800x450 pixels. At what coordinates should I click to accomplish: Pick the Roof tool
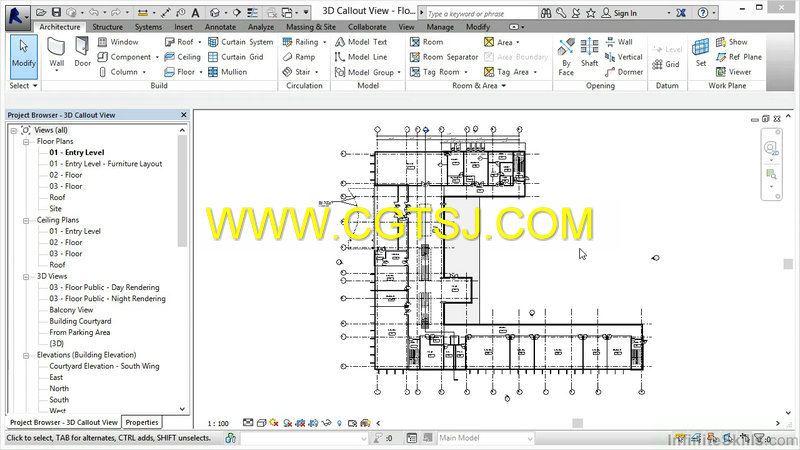pyautogui.click(x=179, y=42)
